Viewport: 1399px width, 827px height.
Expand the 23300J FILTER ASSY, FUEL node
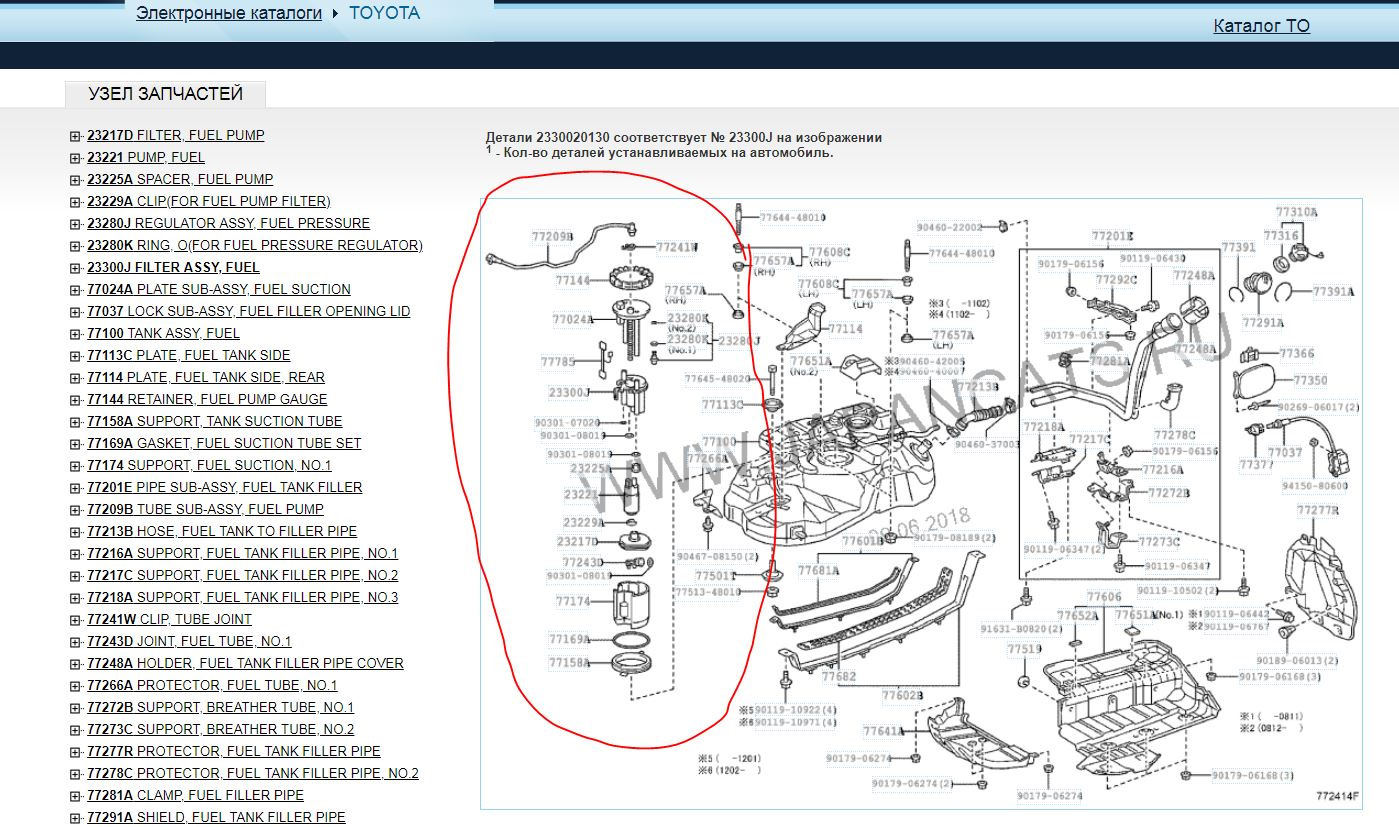click(x=75, y=267)
